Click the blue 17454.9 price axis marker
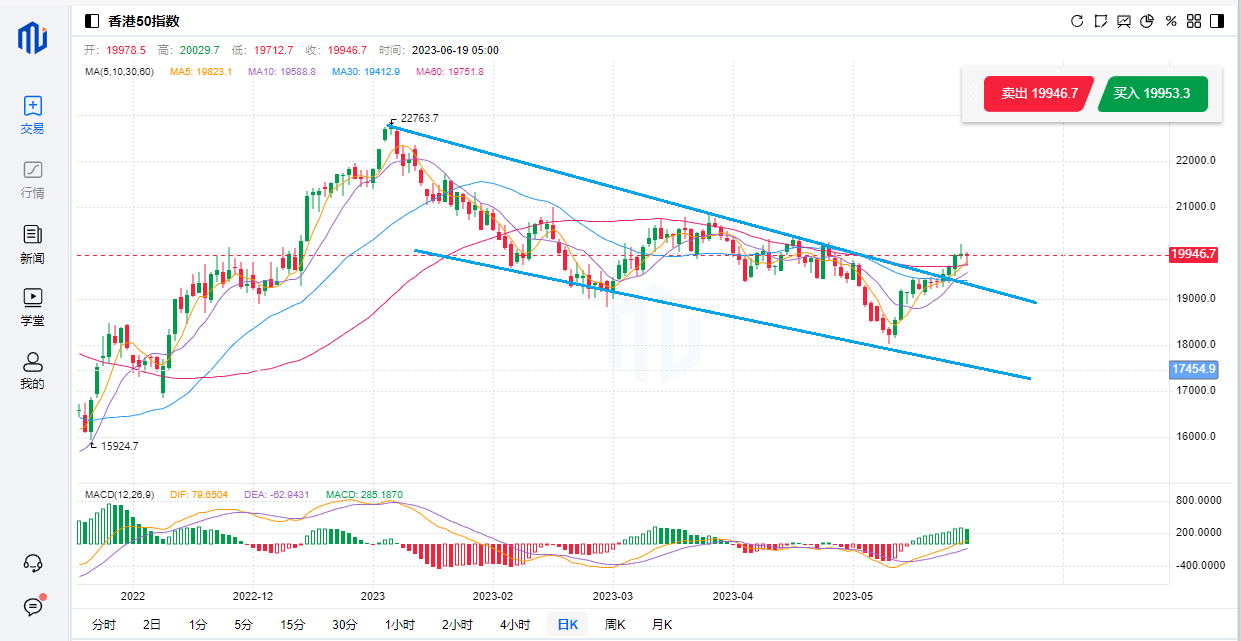The width and height of the screenshot is (1241, 641). 1194,369
